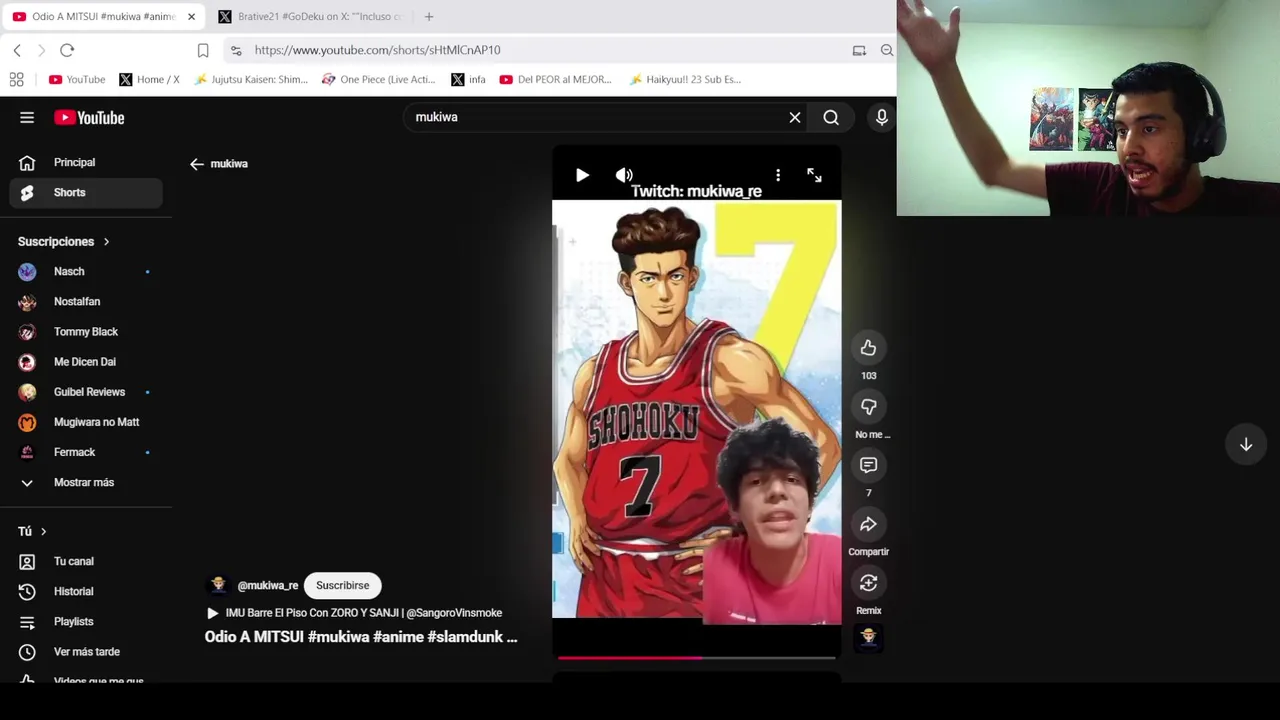Open the comments for the Short
This screenshot has height=720, width=1280.
tap(868, 465)
